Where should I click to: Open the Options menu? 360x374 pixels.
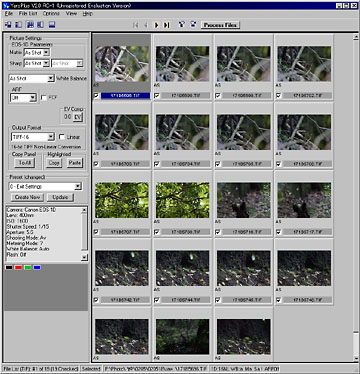pos(51,13)
